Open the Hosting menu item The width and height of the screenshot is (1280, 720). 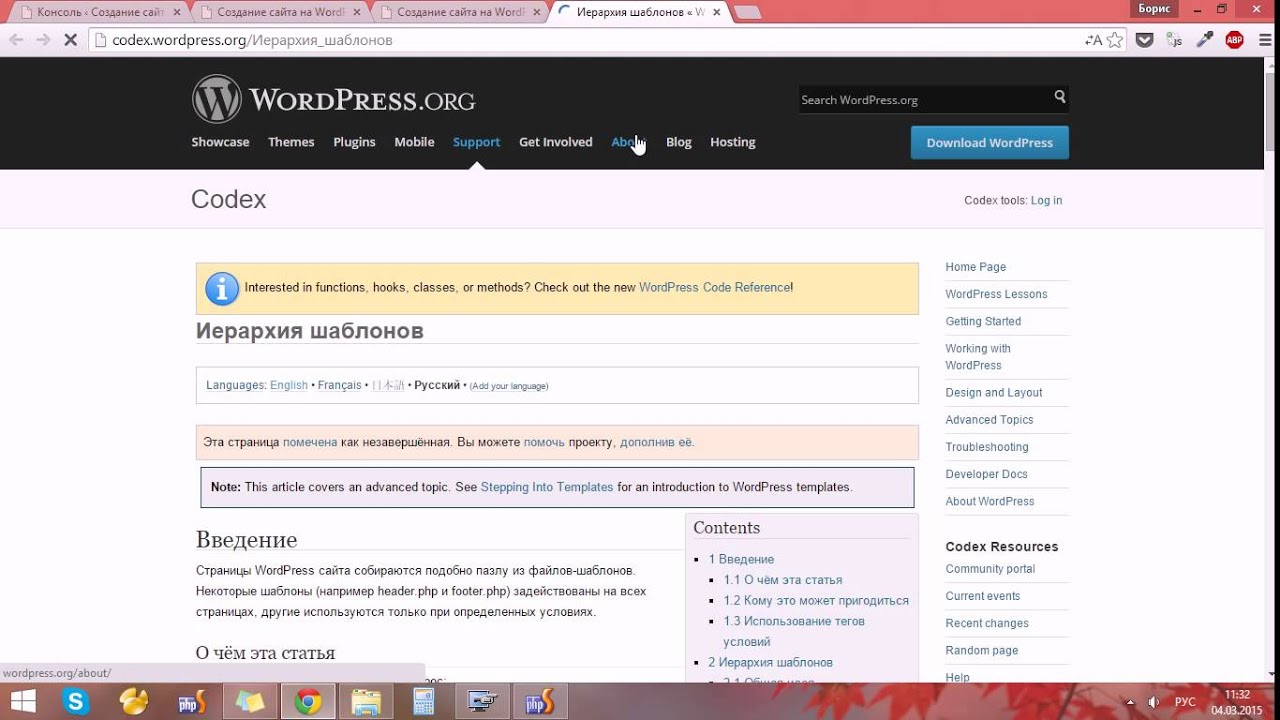coord(732,142)
